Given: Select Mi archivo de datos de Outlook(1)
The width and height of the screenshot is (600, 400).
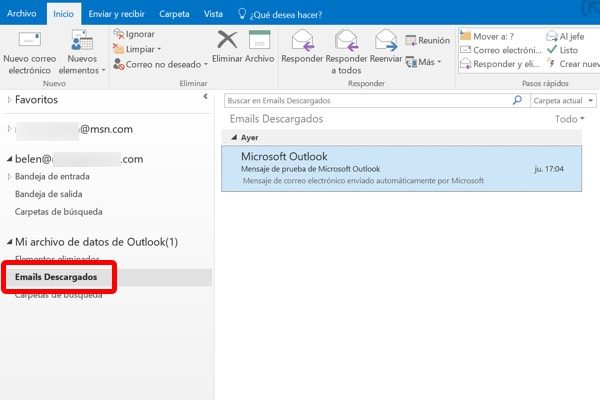Looking at the screenshot, I should [x=96, y=242].
